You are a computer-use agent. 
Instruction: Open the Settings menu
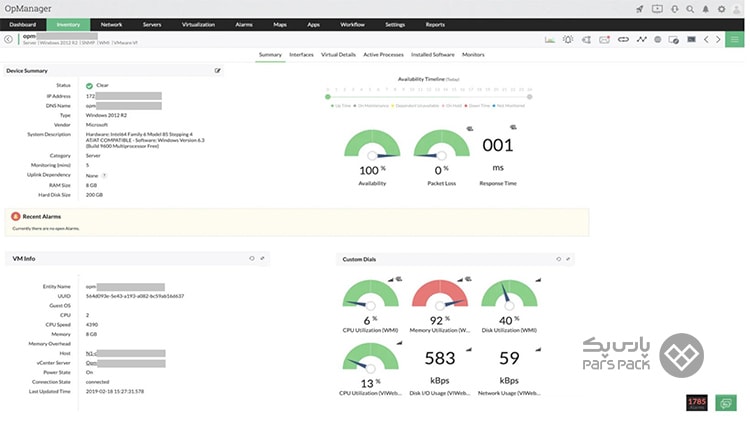(x=395, y=24)
